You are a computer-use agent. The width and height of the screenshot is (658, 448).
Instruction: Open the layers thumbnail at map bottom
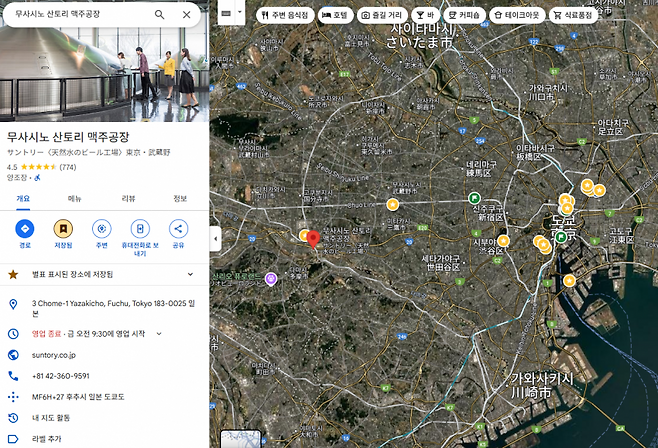(x=240, y=438)
